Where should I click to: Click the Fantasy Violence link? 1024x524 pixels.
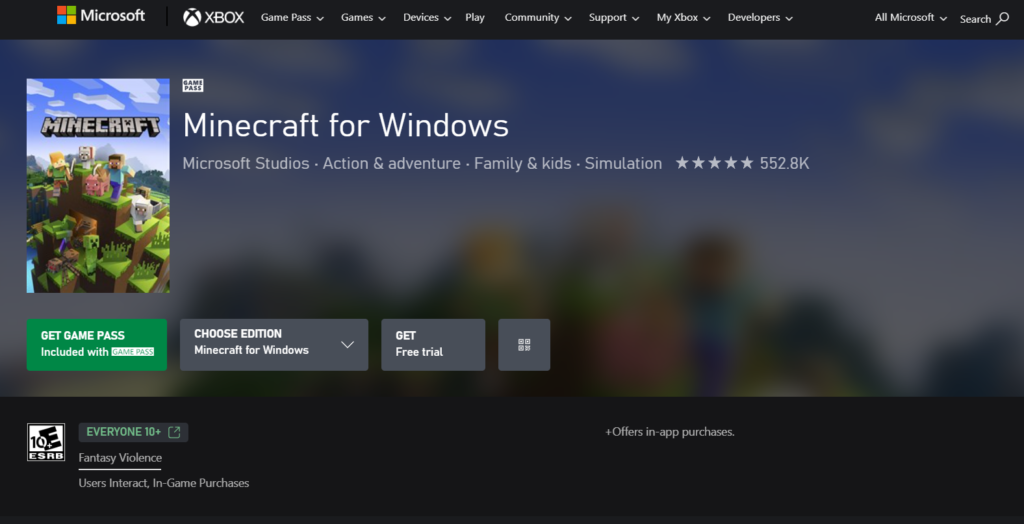coord(120,458)
